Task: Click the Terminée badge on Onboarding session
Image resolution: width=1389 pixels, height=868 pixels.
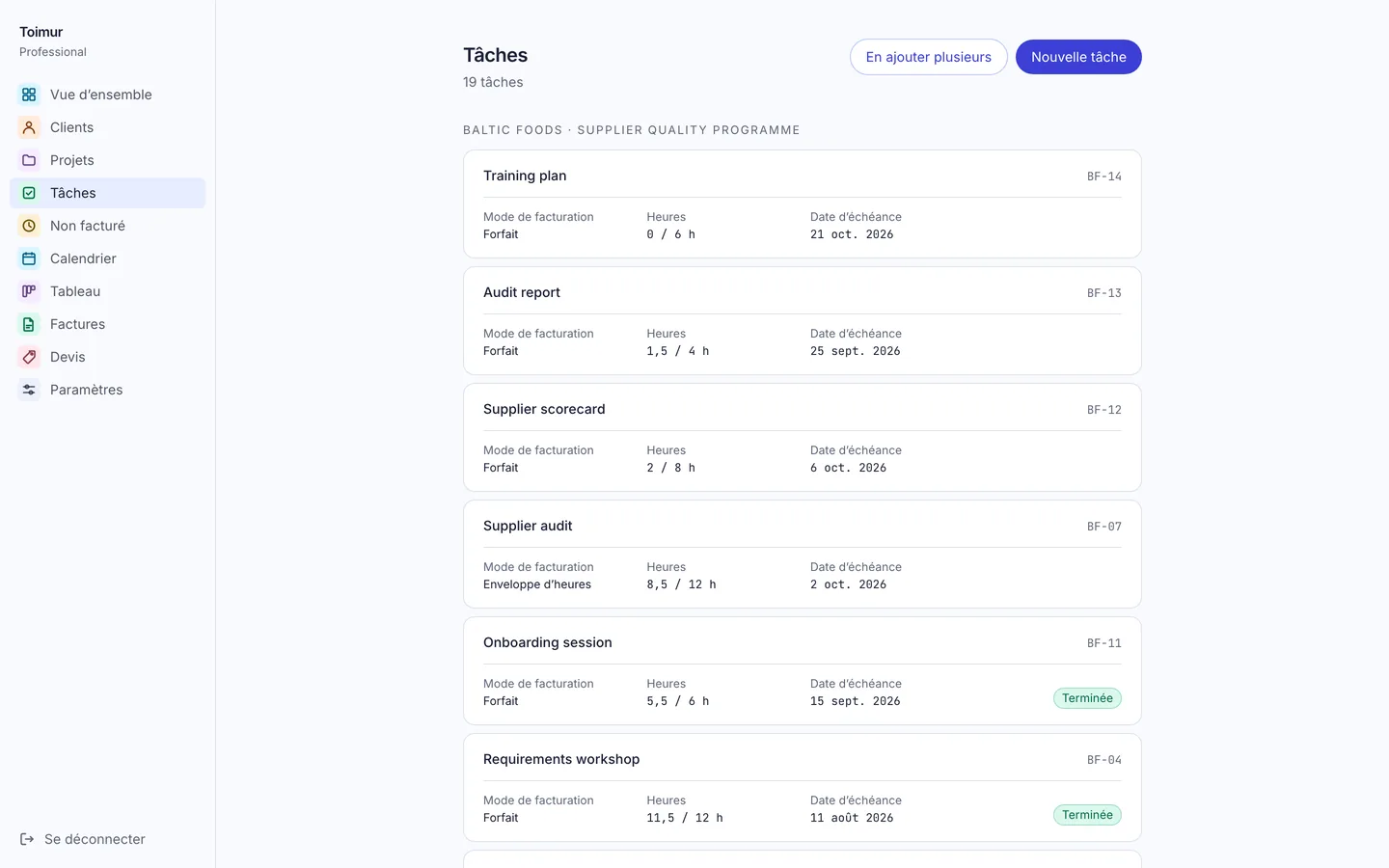Action: 1087,698
